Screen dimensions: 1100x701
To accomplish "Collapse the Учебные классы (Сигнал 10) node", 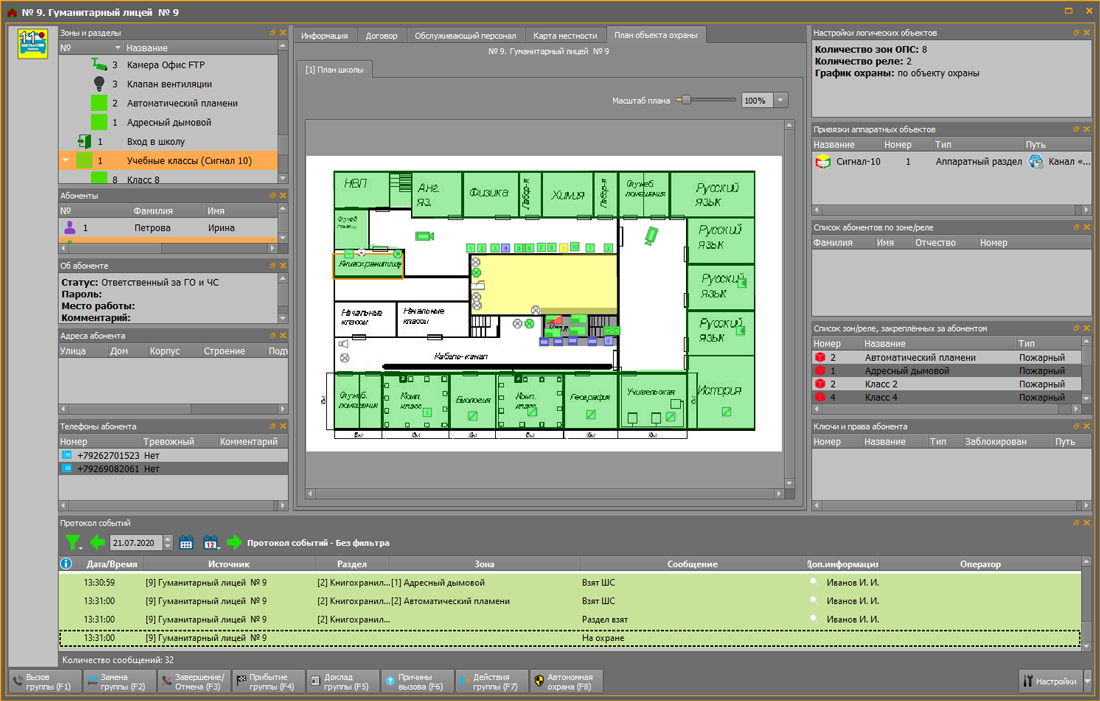I will [x=66, y=160].
